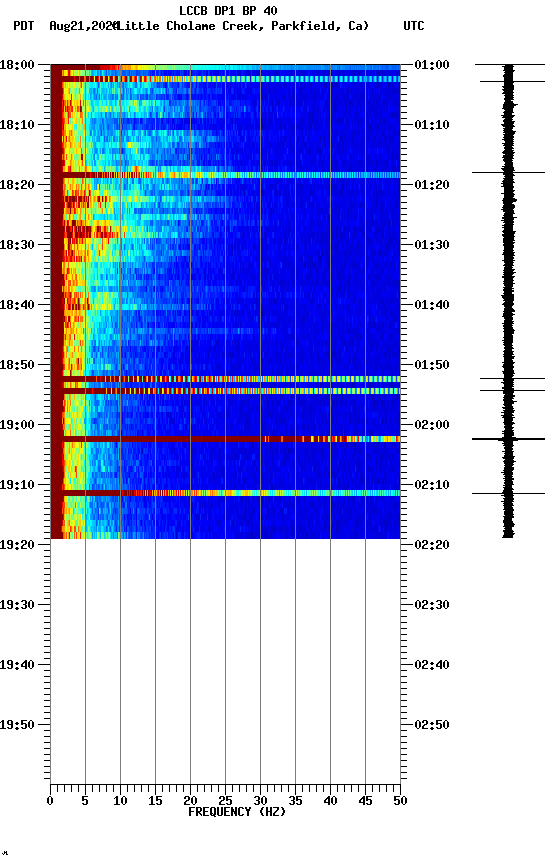Click the '01:00' UTC time label

point(432,65)
